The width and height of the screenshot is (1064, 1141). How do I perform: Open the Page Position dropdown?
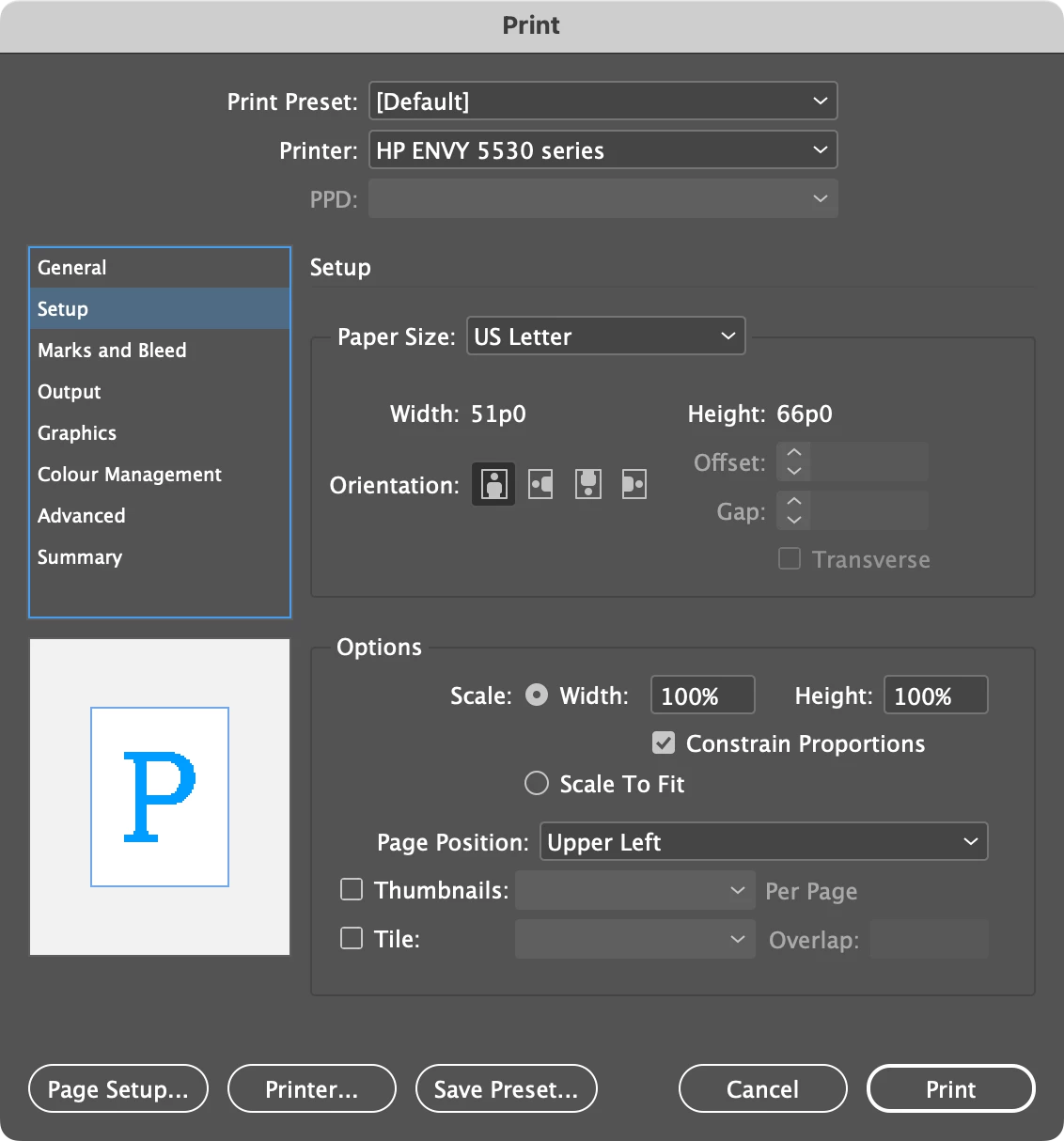click(x=764, y=841)
